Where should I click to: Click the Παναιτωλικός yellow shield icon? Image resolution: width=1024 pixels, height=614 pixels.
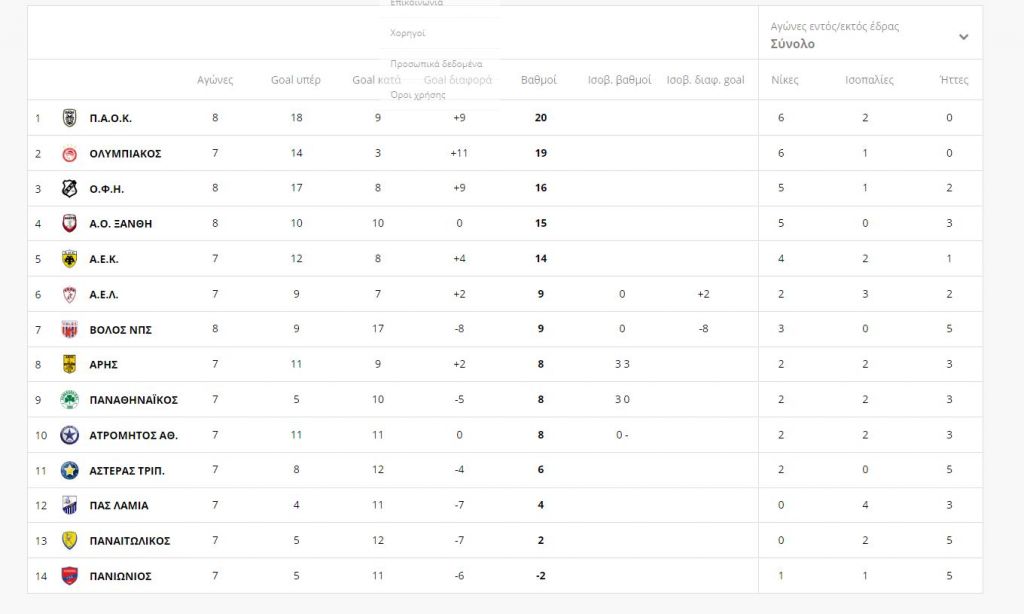point(69,541)
